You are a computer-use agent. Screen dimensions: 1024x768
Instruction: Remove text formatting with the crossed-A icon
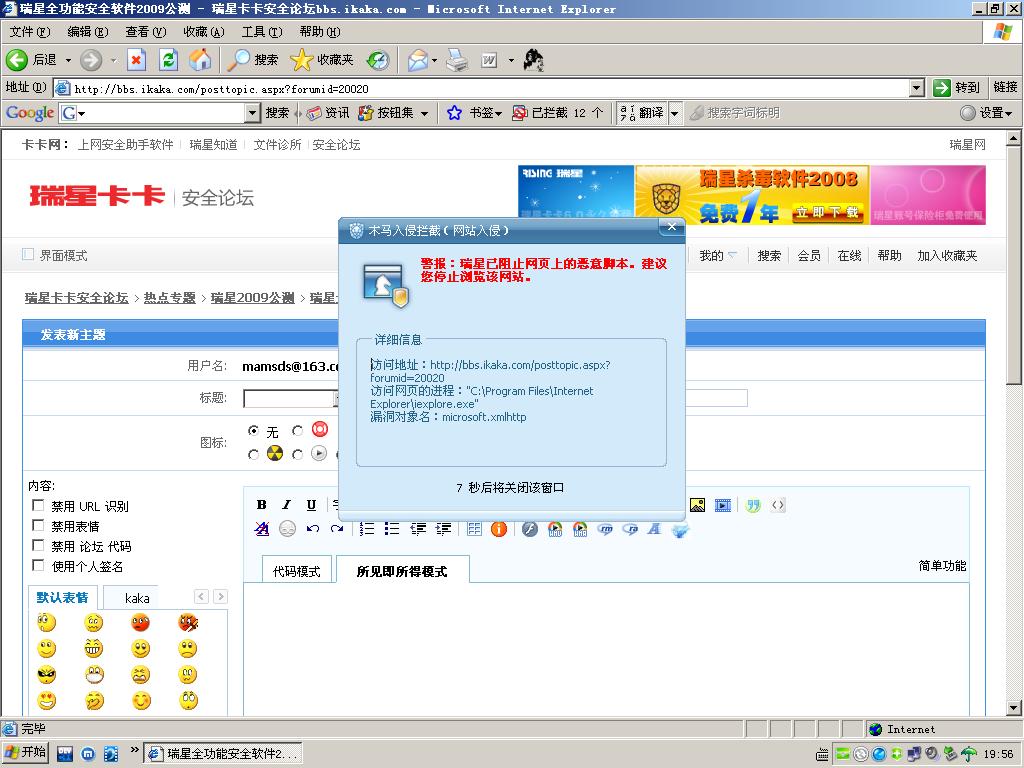262,529
